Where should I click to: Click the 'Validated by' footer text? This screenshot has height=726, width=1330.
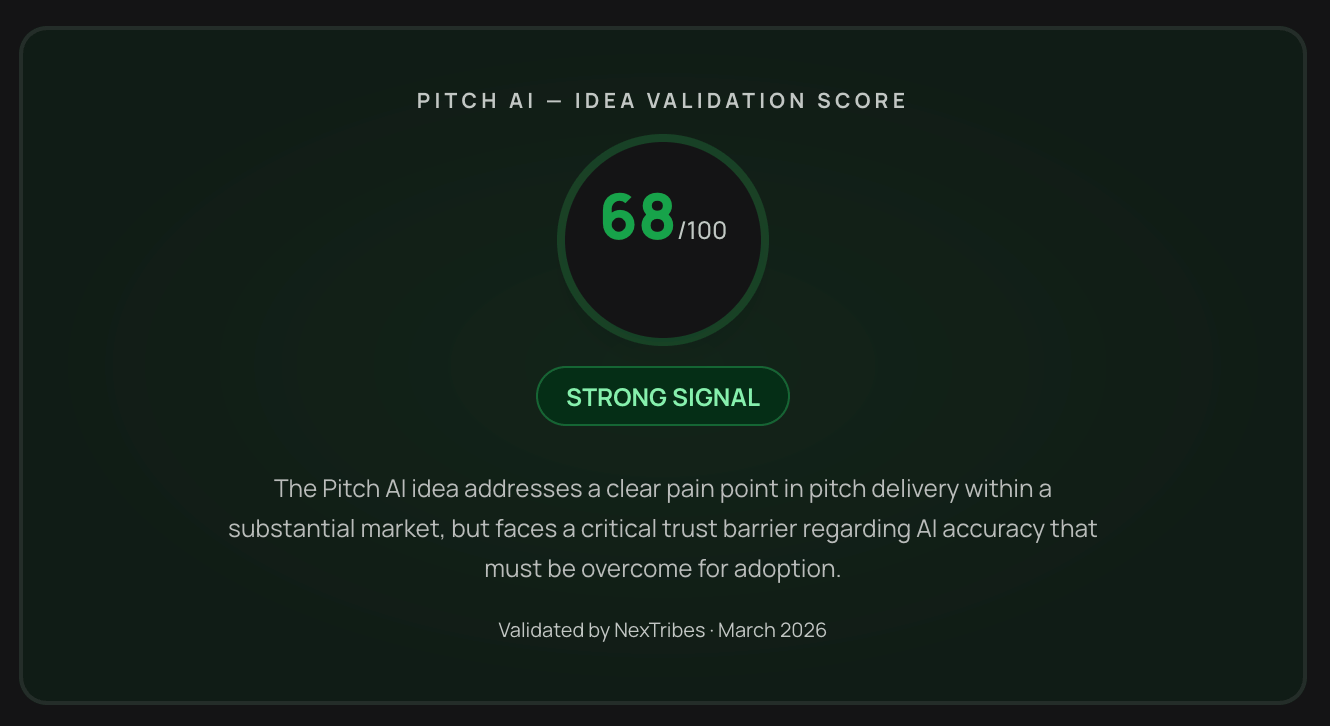pyautogui.click(x=554, y=630)
